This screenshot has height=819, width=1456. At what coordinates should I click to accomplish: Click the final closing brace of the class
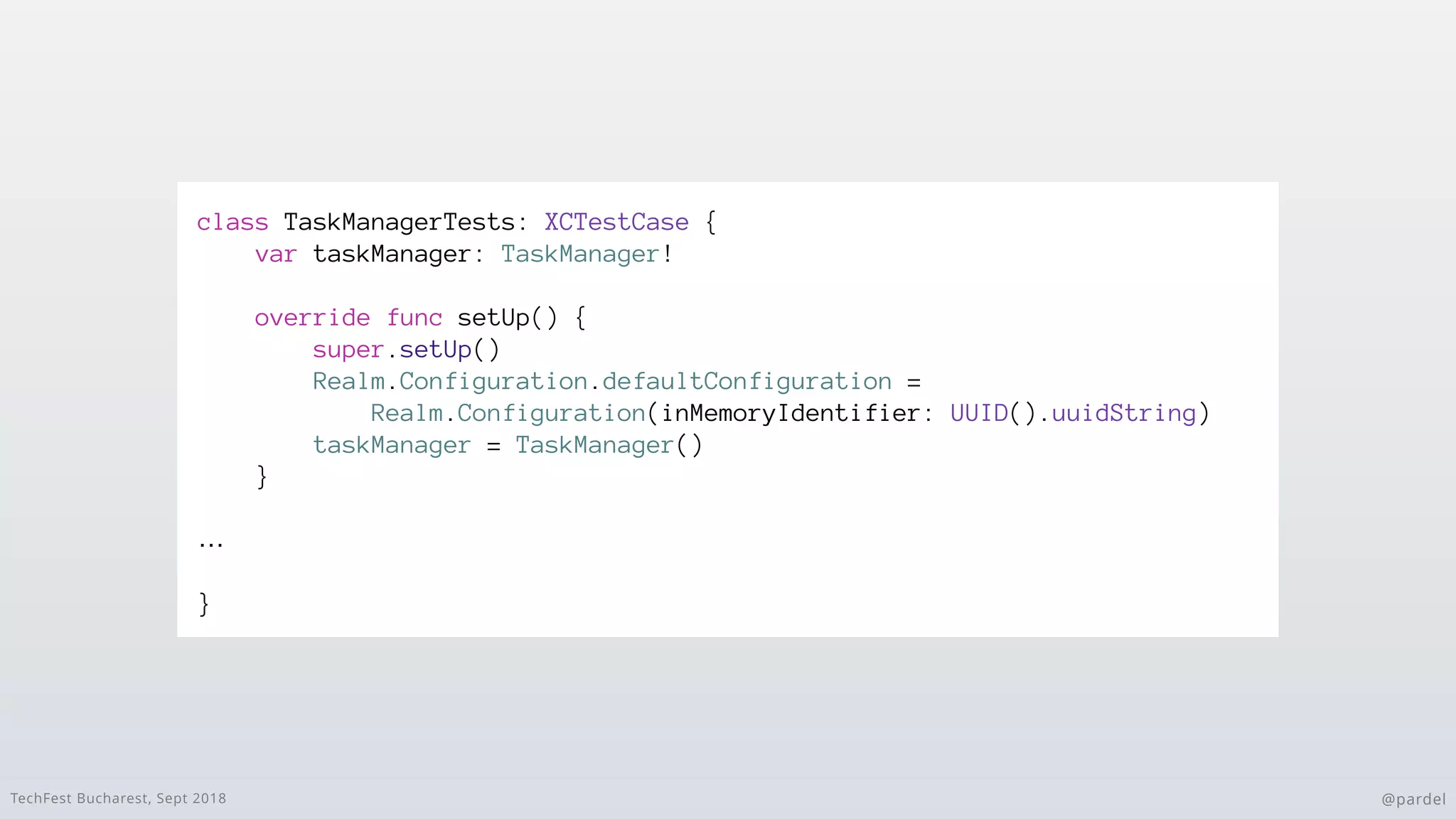(204, 604)
